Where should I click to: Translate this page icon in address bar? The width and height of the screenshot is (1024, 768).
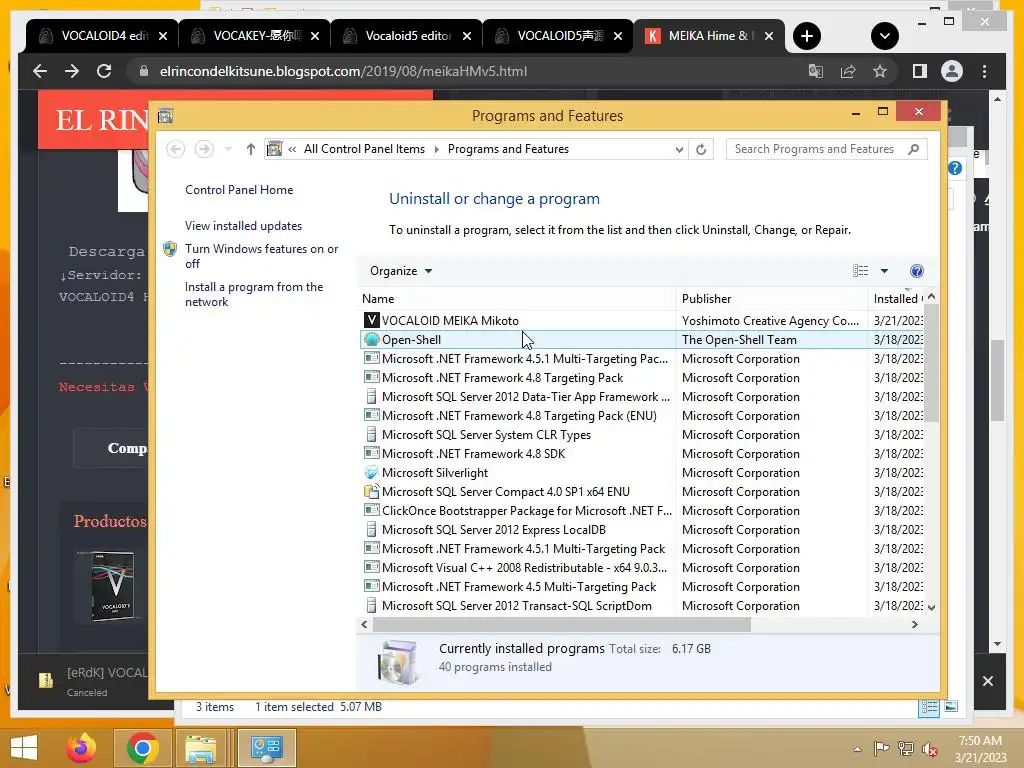(x=816, y=71)
